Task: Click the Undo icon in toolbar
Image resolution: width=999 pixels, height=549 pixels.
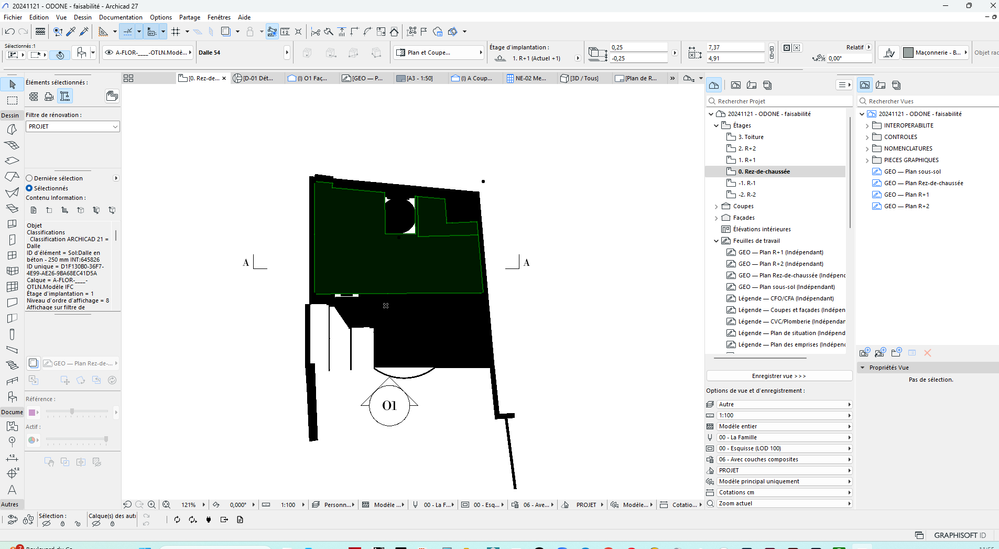Action: [9, 32]
